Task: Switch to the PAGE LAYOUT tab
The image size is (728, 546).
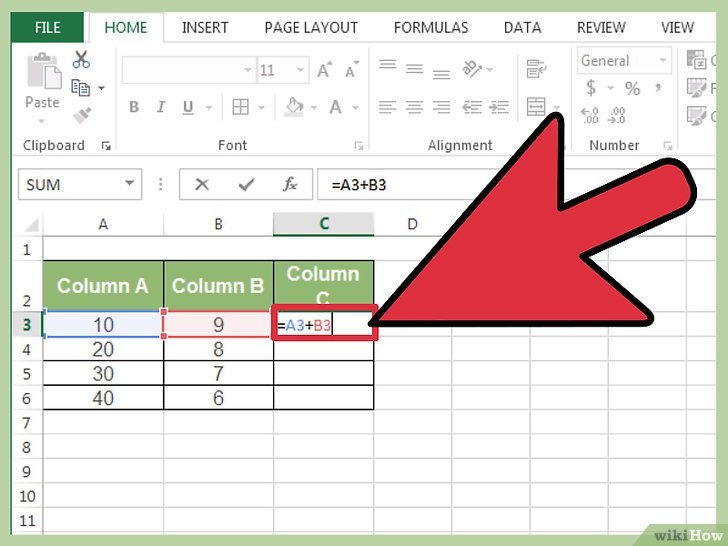Action: click(x=311, y=28)
